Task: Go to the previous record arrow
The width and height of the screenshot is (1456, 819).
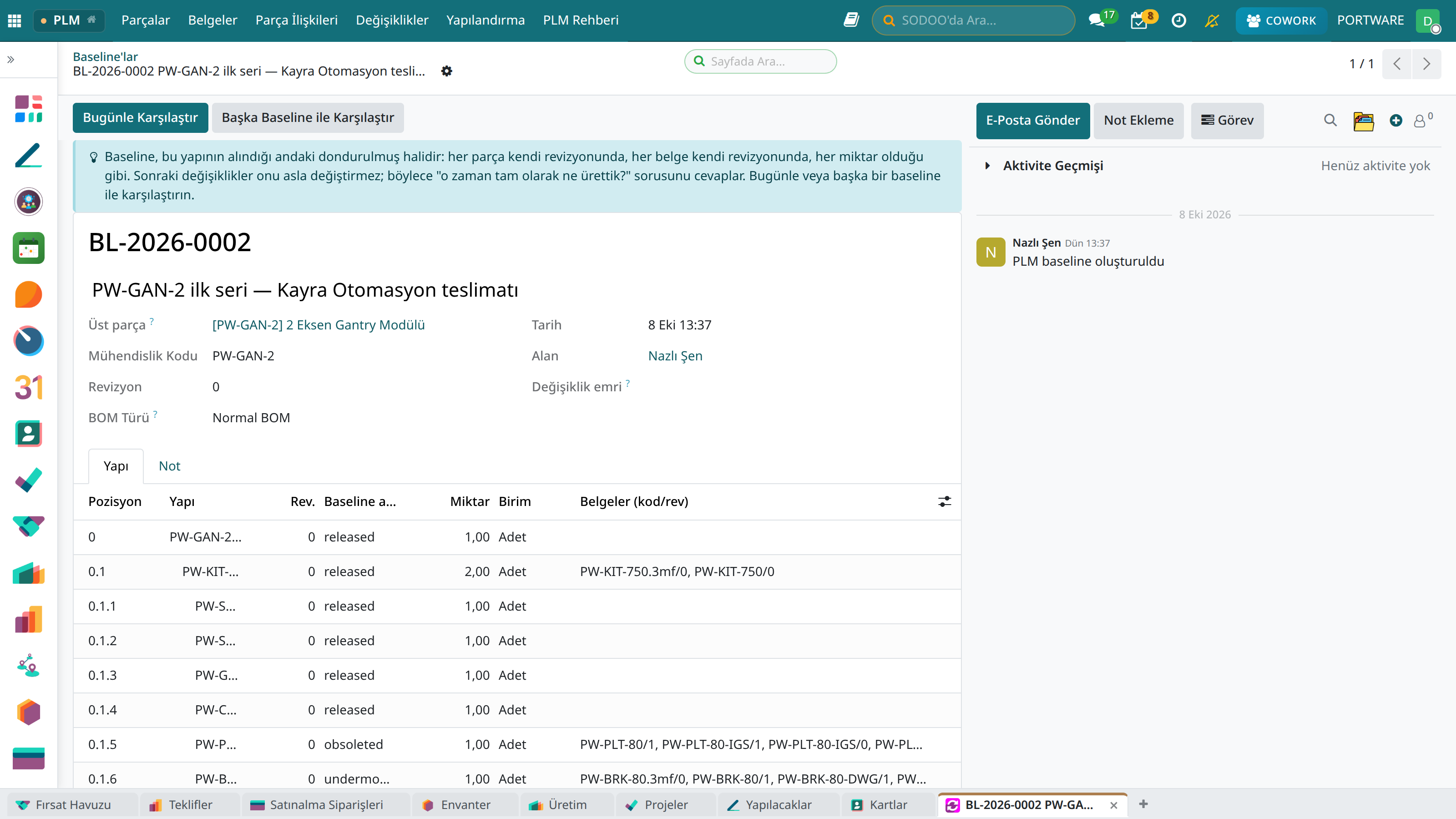Action: click(x=1397, y=64)
